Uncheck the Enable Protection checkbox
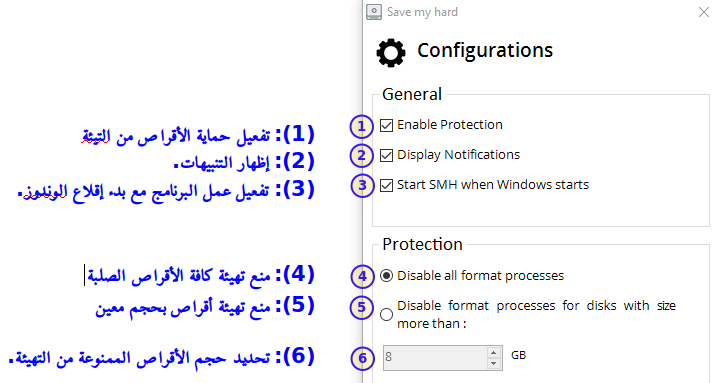This screenshot has height=383, width=713. coord(387,125)
